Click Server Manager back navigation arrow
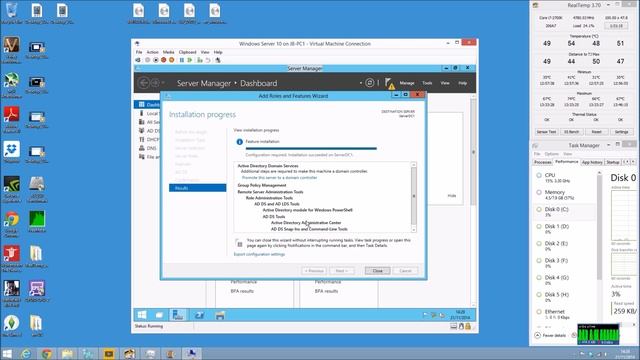Screen dimensions: 640x360 click(144, 83)
